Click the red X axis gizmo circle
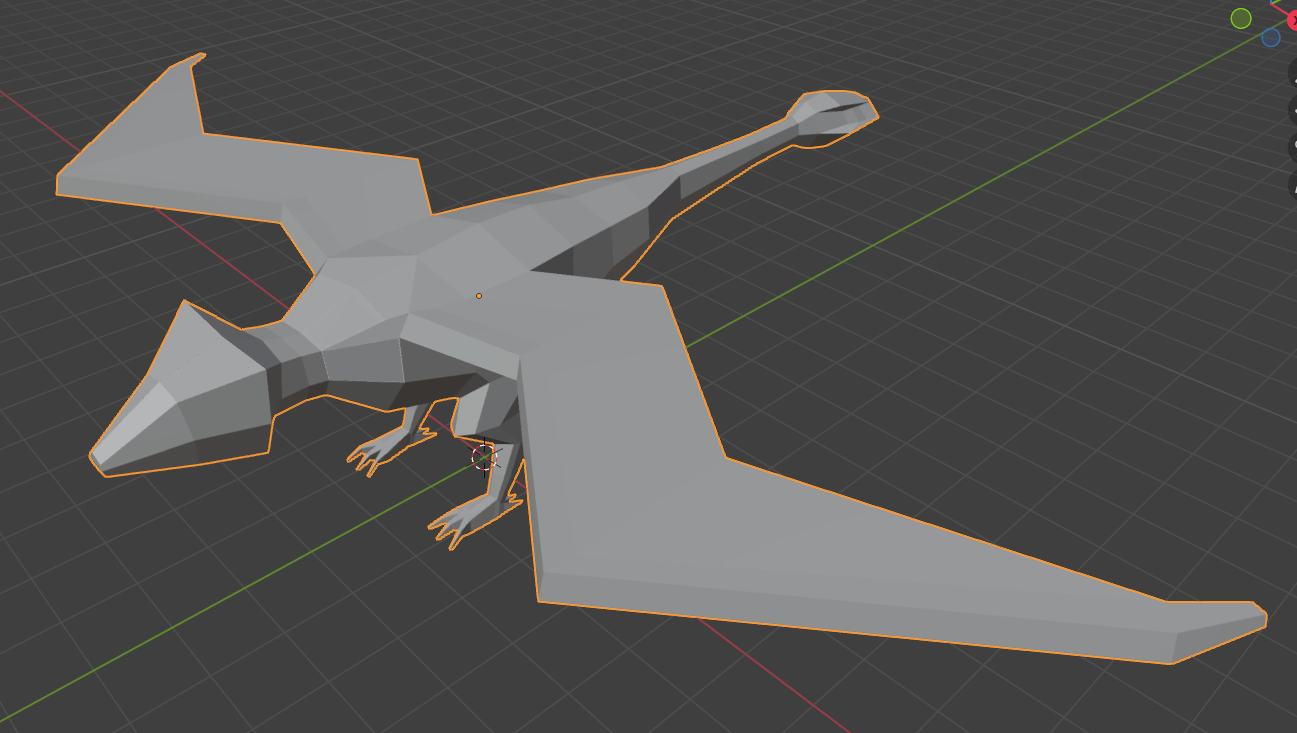The image size is (1297, 733). pyautogui.click(x=1291, y=19)
